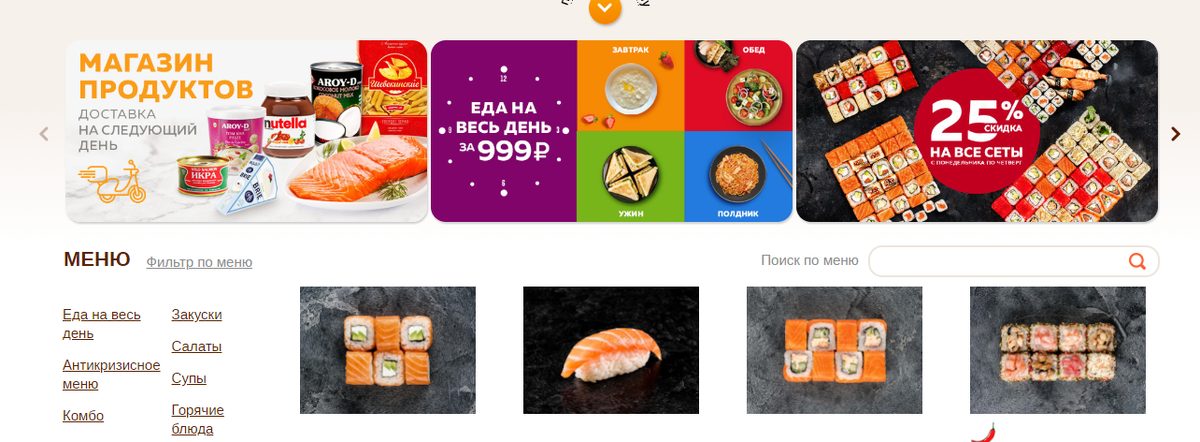1200x442 pixels.
Task: Select 'Еда на весь день' menu category
Action: [101, 324]
